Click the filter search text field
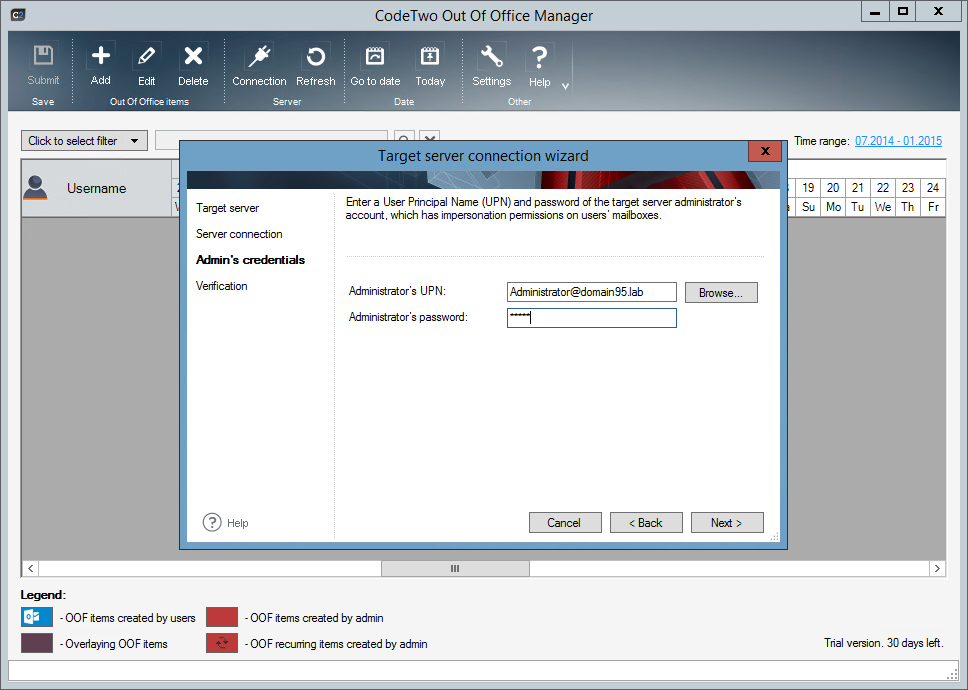Viewport: 968px width, 690px height. (x=272, y=140)
